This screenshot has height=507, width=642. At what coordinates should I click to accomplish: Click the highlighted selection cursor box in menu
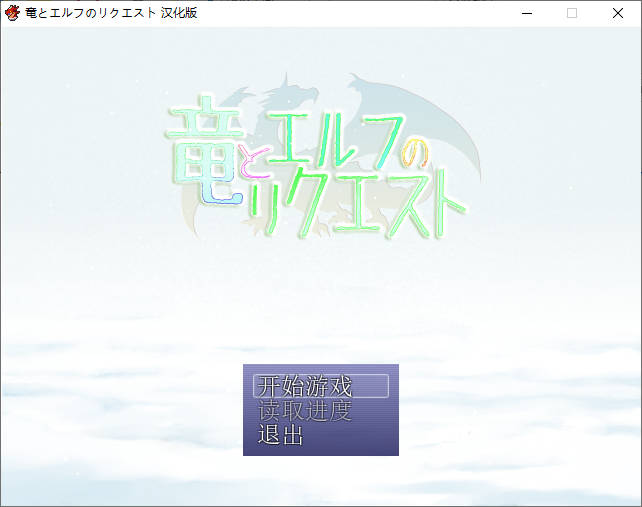coord(321,386)
